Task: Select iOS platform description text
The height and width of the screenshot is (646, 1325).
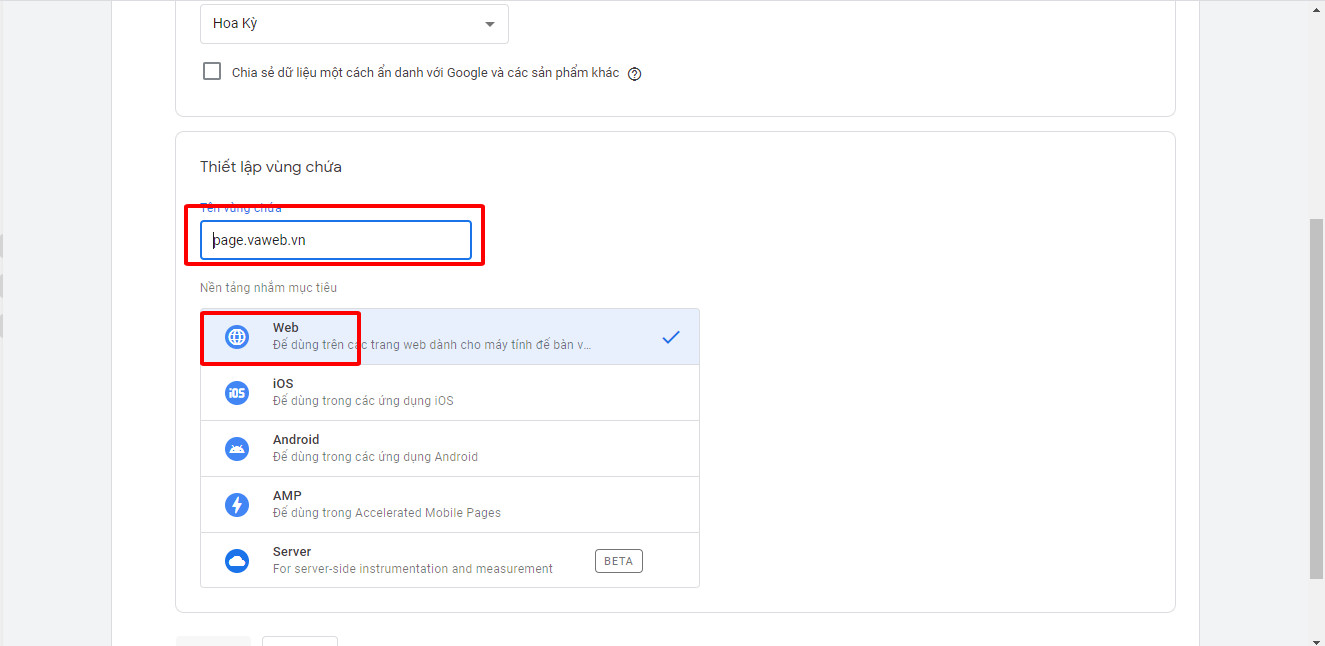Action: click(x=363, y=401)
